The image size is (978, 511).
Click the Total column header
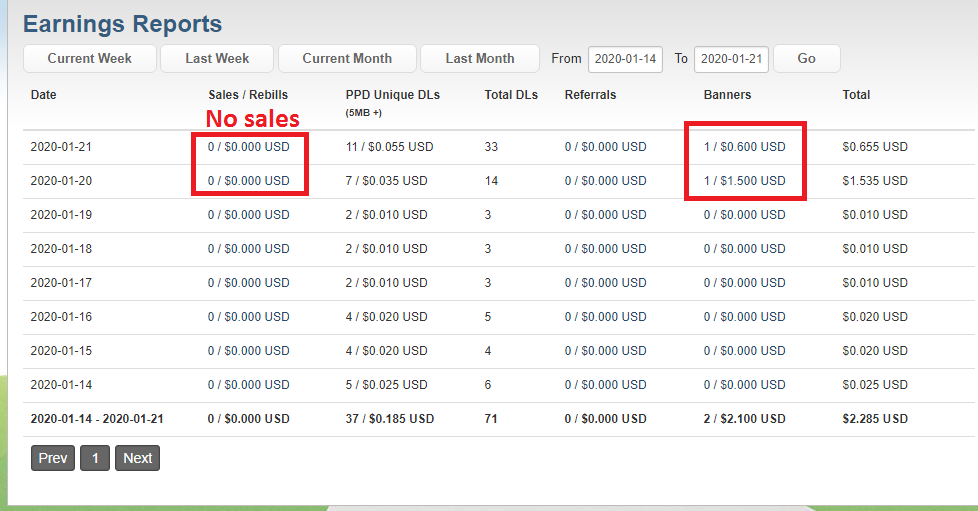pyautogui.click(x=856, y=95)
